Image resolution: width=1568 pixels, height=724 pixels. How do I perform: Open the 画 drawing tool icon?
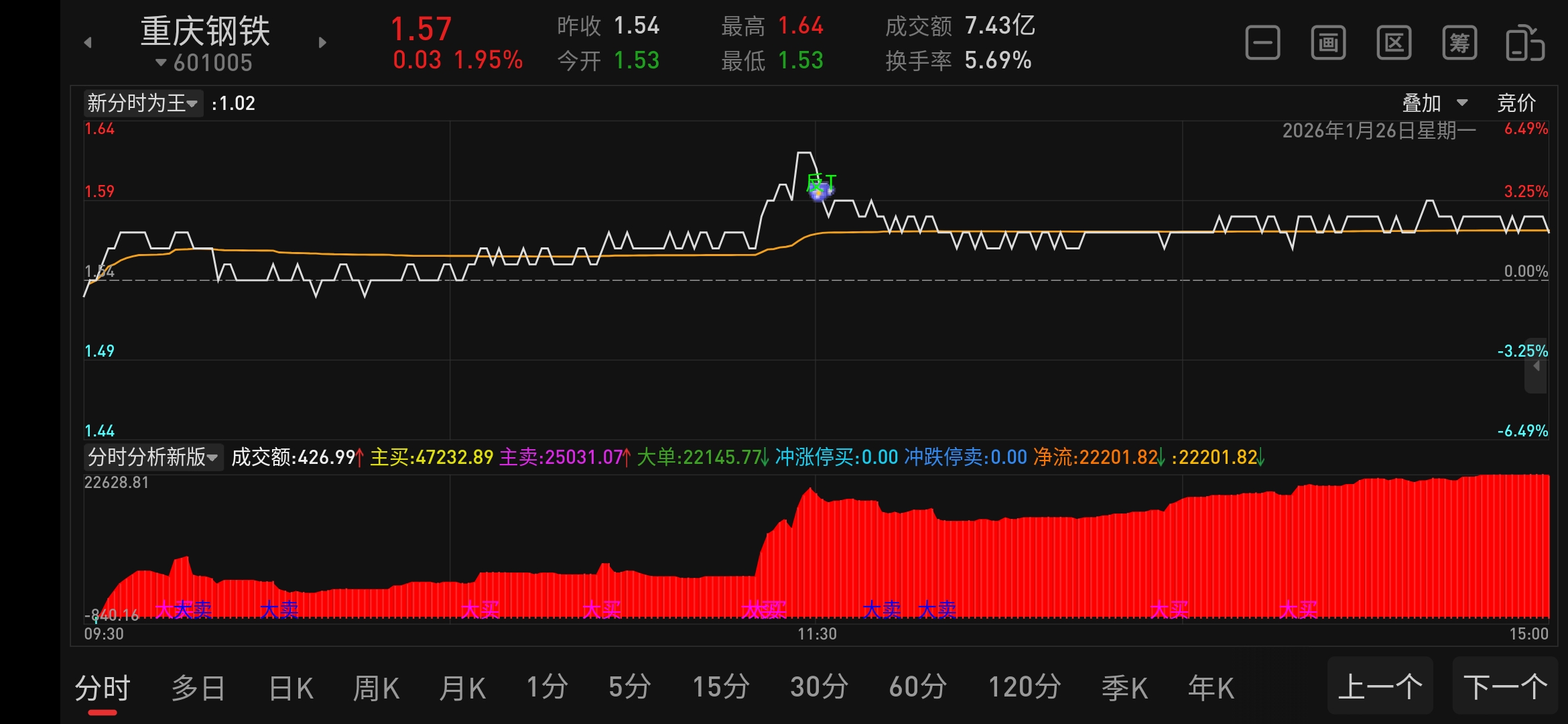tap(1328, 44)
